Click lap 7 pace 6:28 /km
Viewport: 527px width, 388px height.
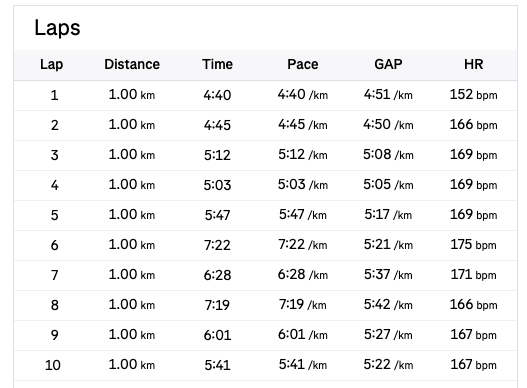click(x=303, y=275)
